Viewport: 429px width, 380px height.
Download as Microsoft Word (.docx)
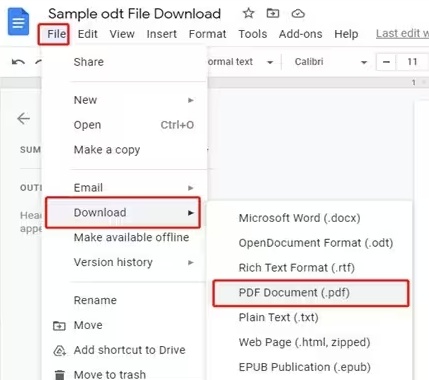(x=309, y=218)
